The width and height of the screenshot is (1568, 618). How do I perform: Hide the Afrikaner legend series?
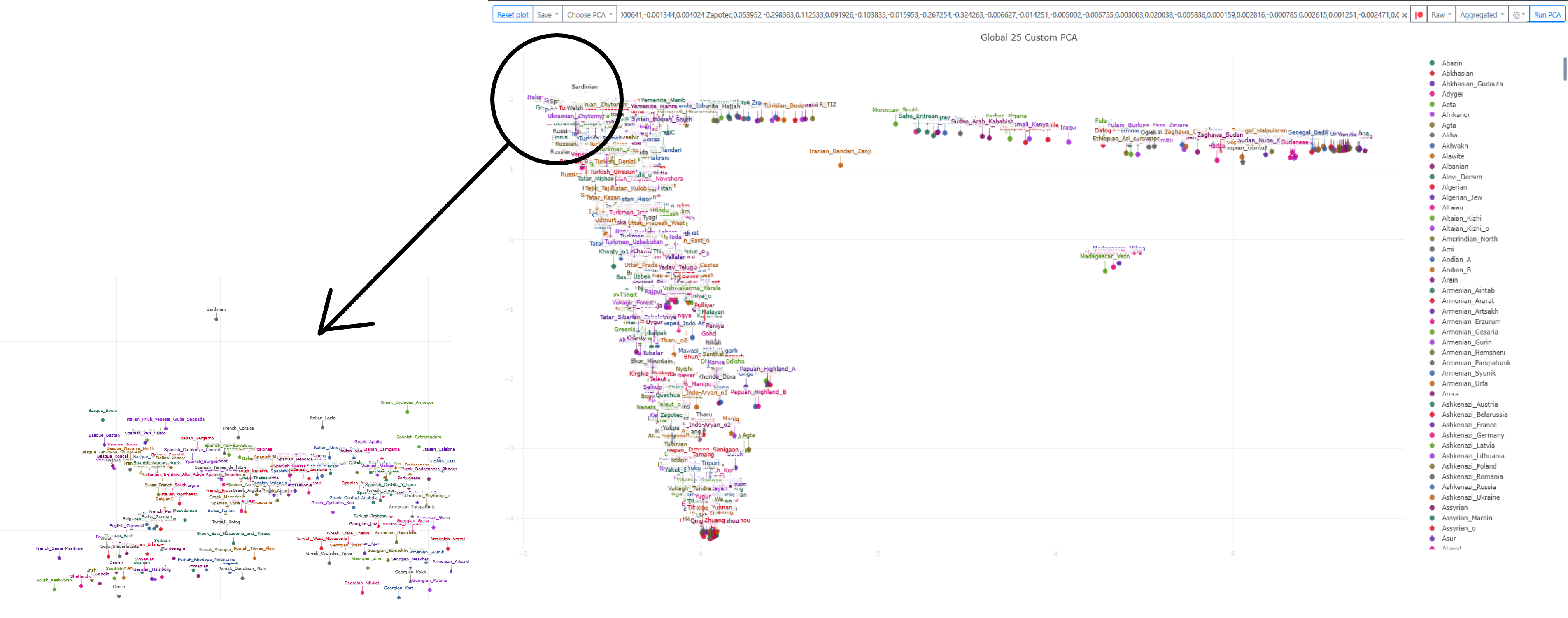[x=1455, y=115]
